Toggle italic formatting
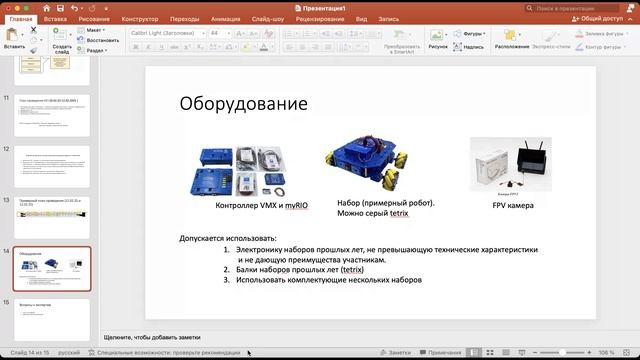The image size is (640, 360). tap(149, 47)
